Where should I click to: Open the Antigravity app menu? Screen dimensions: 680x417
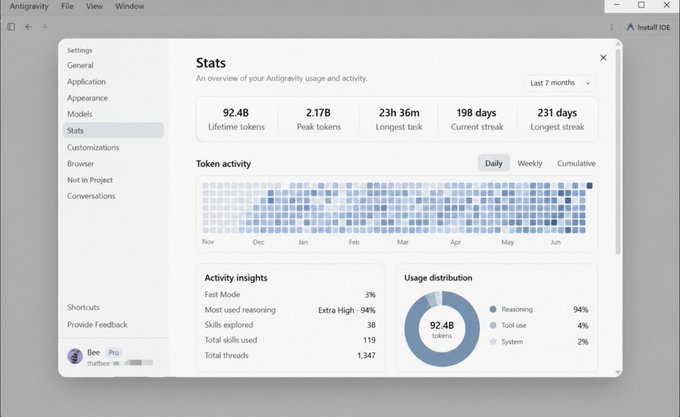tap(29, 6)
